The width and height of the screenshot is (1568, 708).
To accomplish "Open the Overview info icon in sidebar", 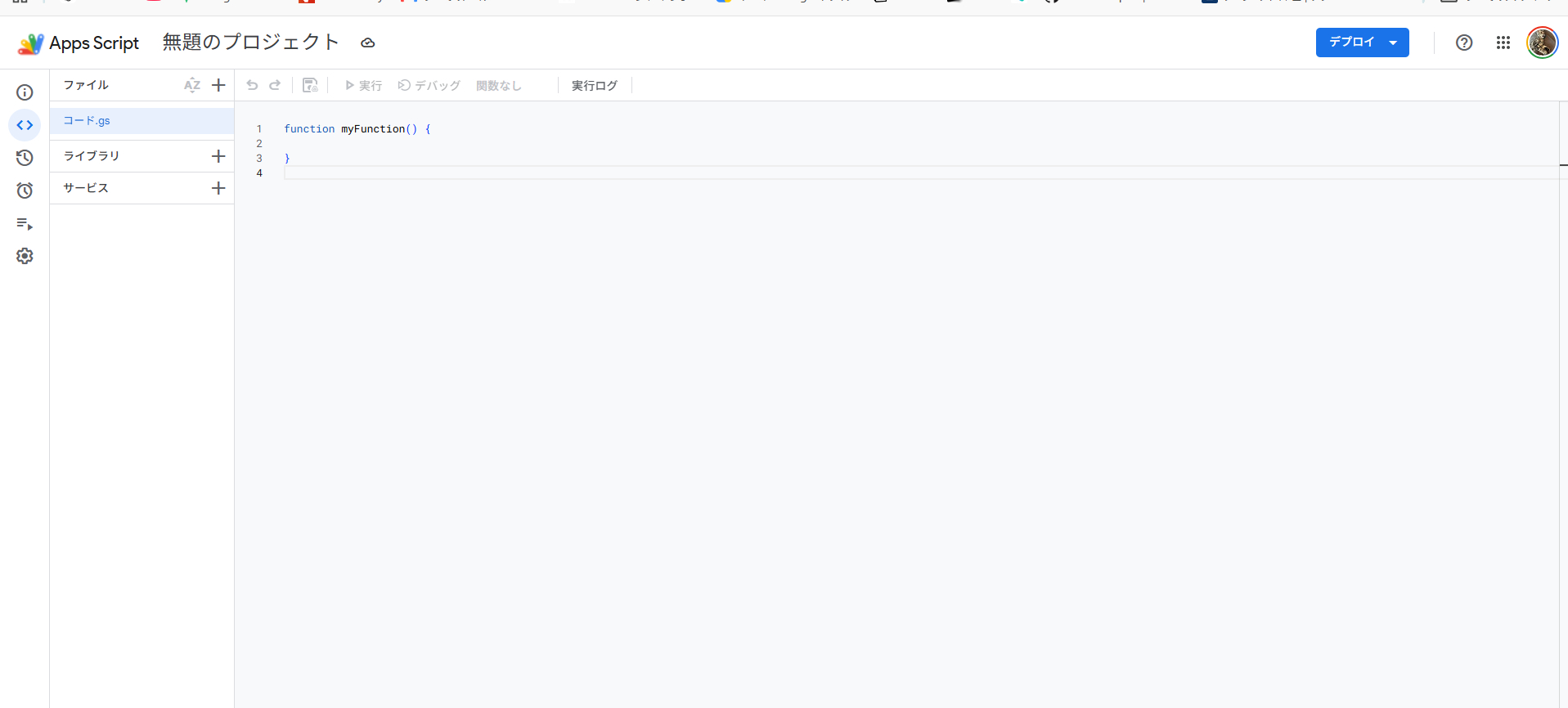I will tap(25, 92).
